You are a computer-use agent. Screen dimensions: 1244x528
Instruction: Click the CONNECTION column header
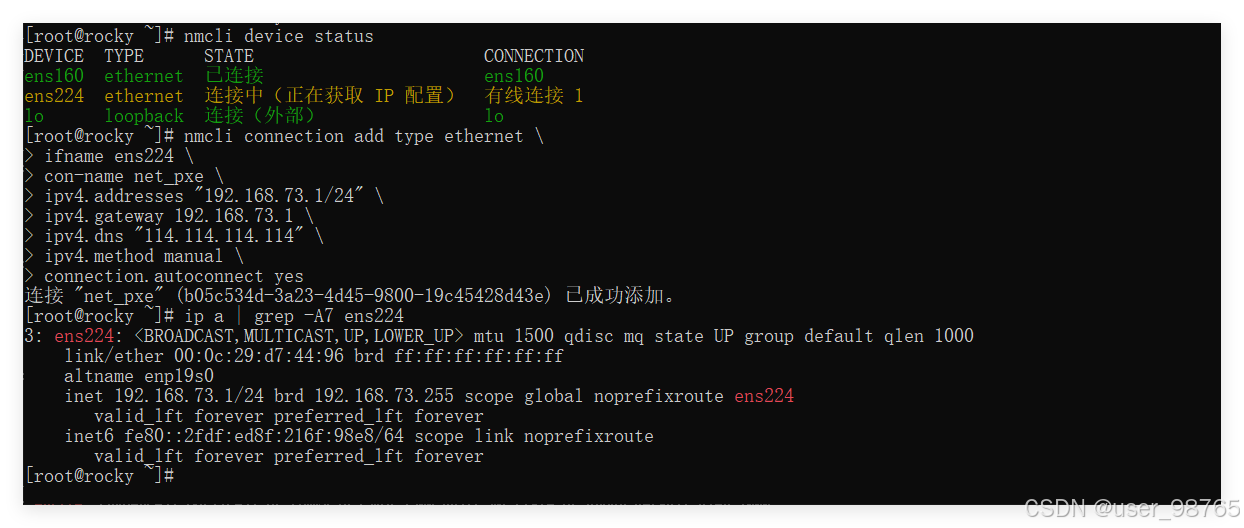click(x=533, y=56)
